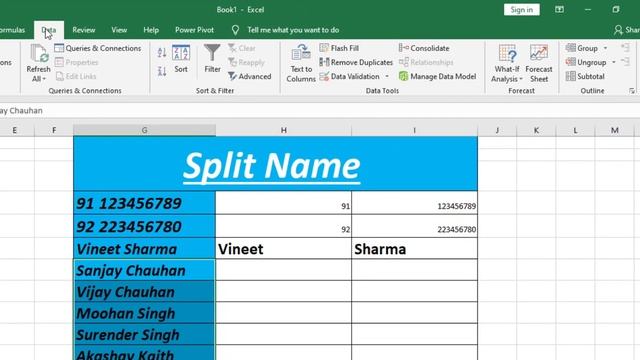
Task: Open the Help tab
Action: pyautogui.click(x=151, y=30)
